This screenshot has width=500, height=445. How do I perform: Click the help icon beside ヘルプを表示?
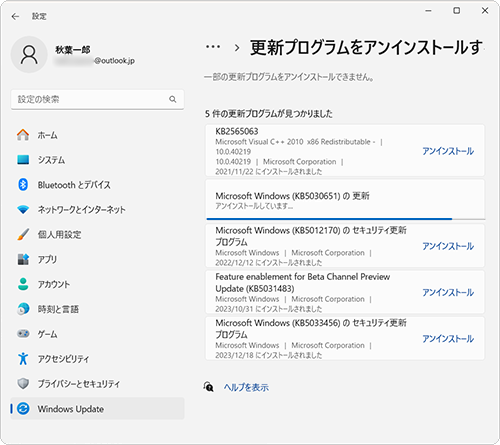click(209, 387)
